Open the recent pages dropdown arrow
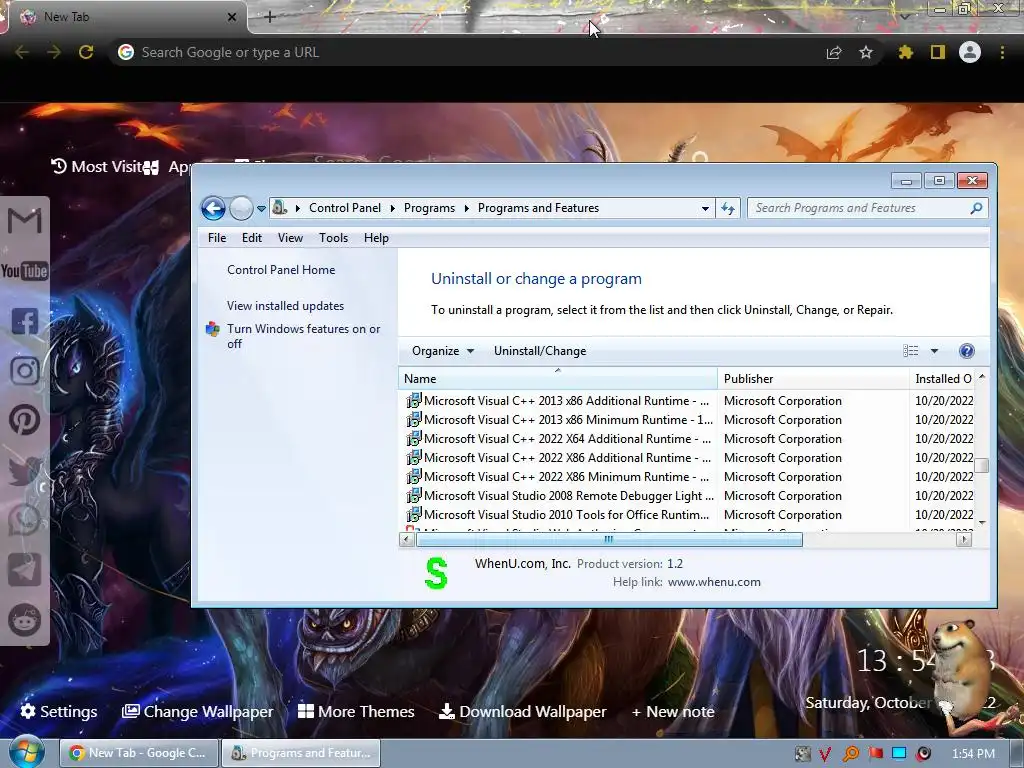This screenshot has width=1024, height=768. pos(261,209)
